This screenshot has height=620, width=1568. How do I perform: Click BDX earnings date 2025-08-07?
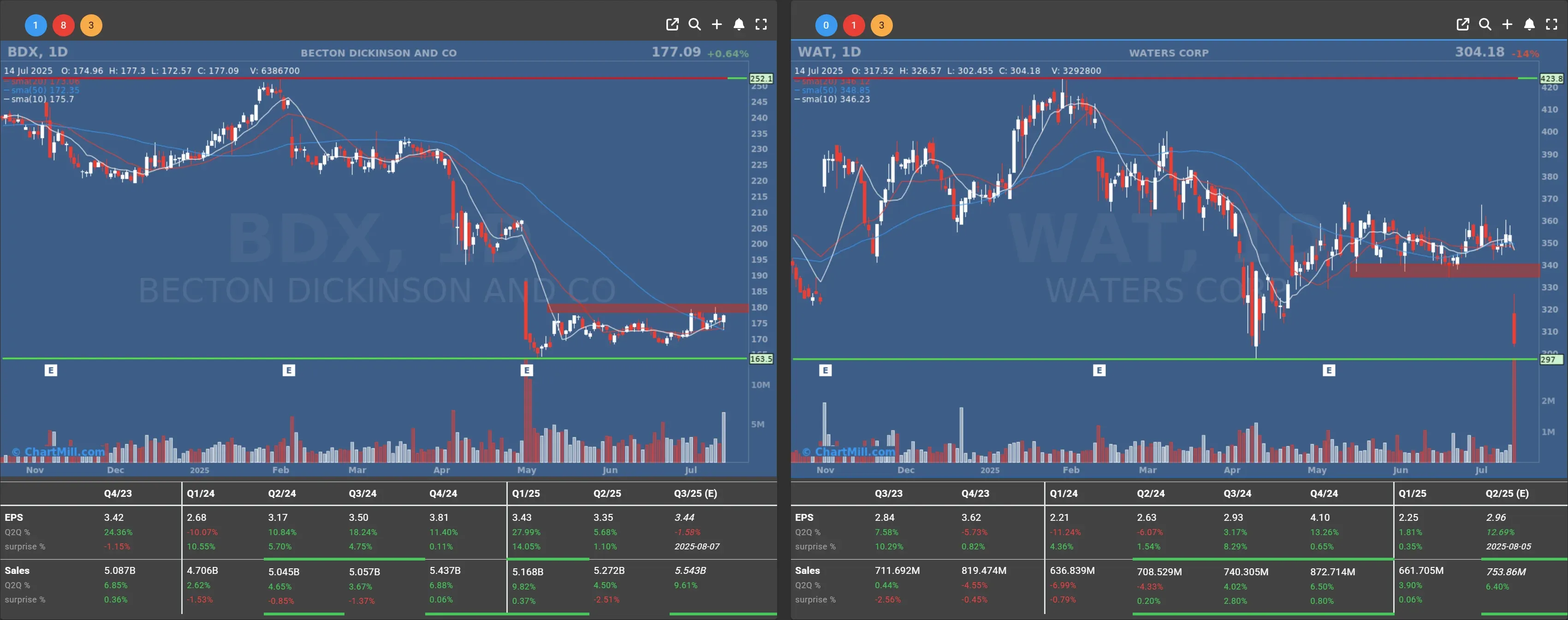click(x=697, y=546)
